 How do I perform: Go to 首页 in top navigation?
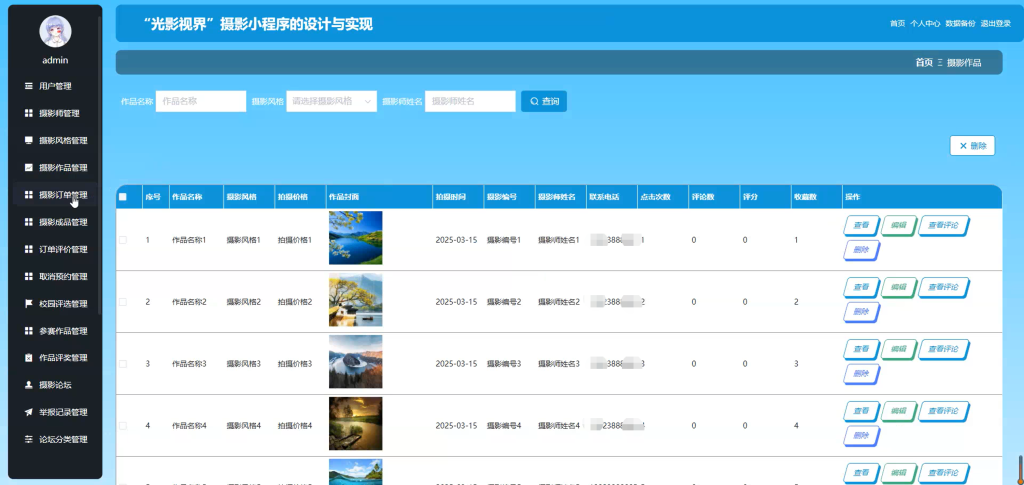pos(897,23)
